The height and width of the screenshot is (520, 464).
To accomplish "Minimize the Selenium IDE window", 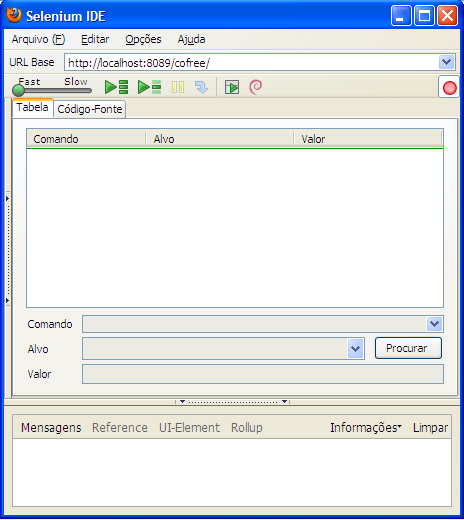I will tap(401, 15).
